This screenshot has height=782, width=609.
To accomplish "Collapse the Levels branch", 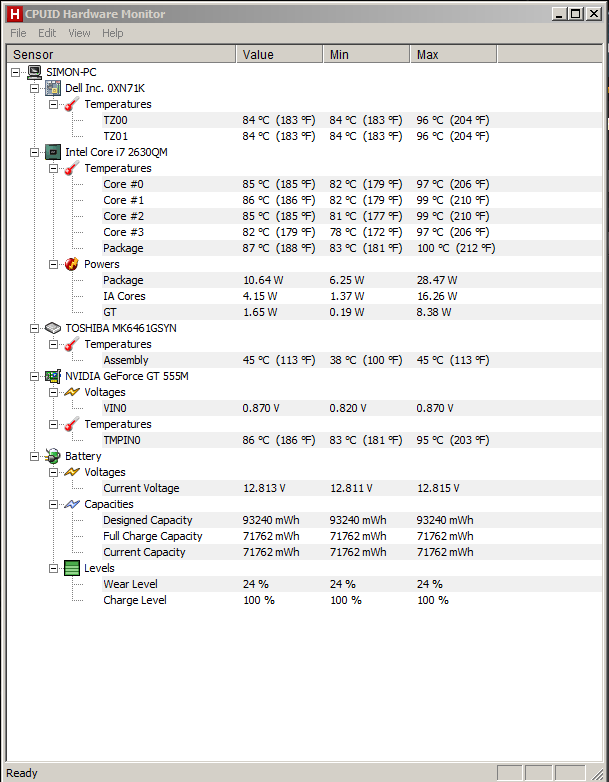I will coord(53,568).
